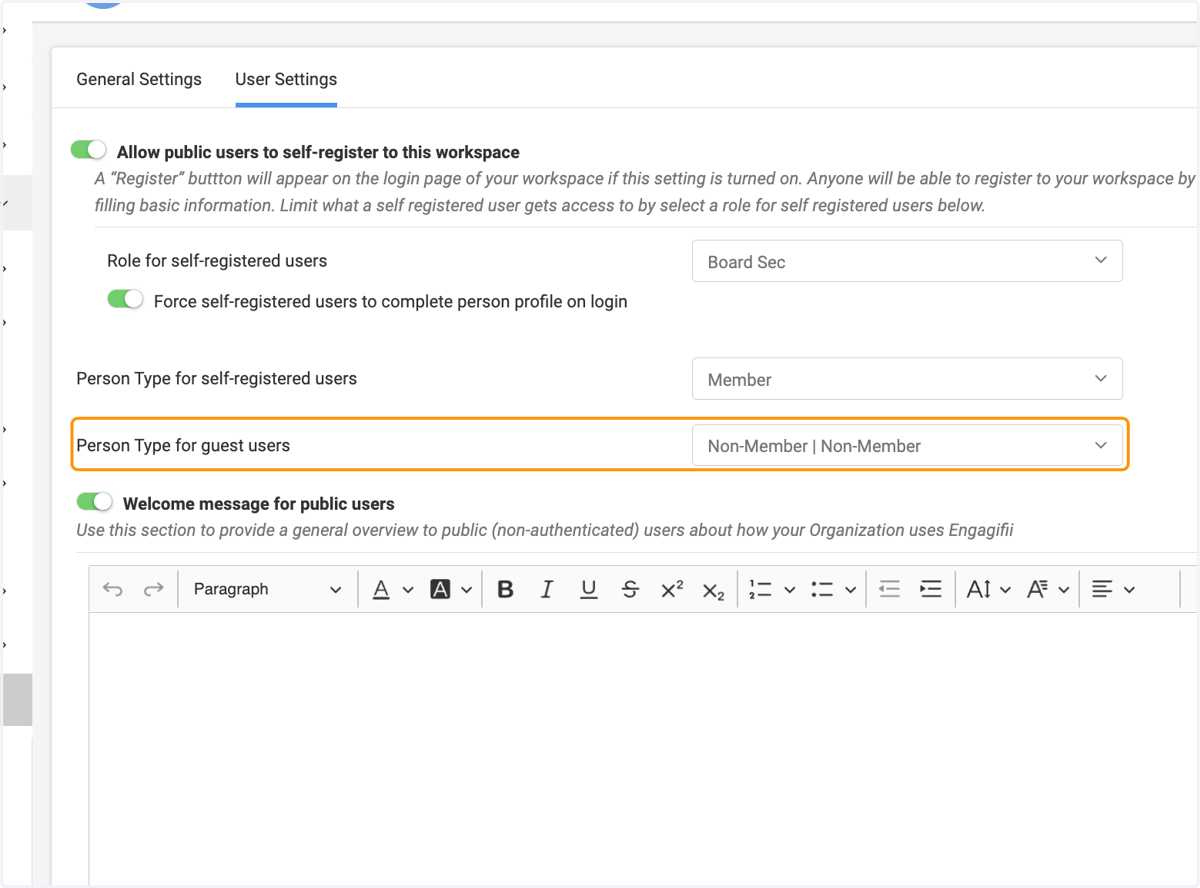The width and height of the screenshot is (1200, 888).
Task: Toggle force profile completion on login
Action: pos(126,299)
